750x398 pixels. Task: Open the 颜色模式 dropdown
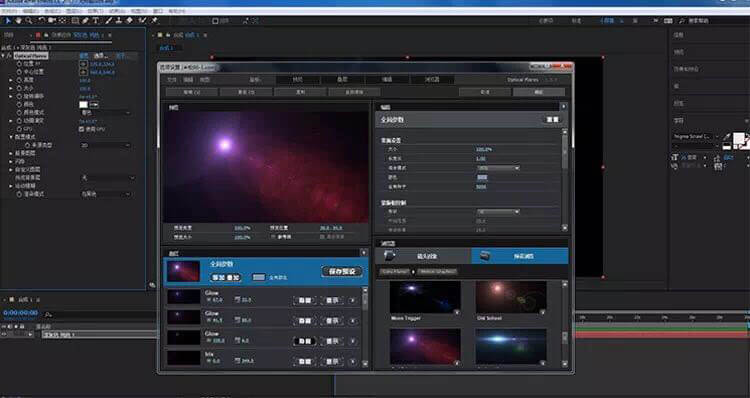tap(105, 113)
